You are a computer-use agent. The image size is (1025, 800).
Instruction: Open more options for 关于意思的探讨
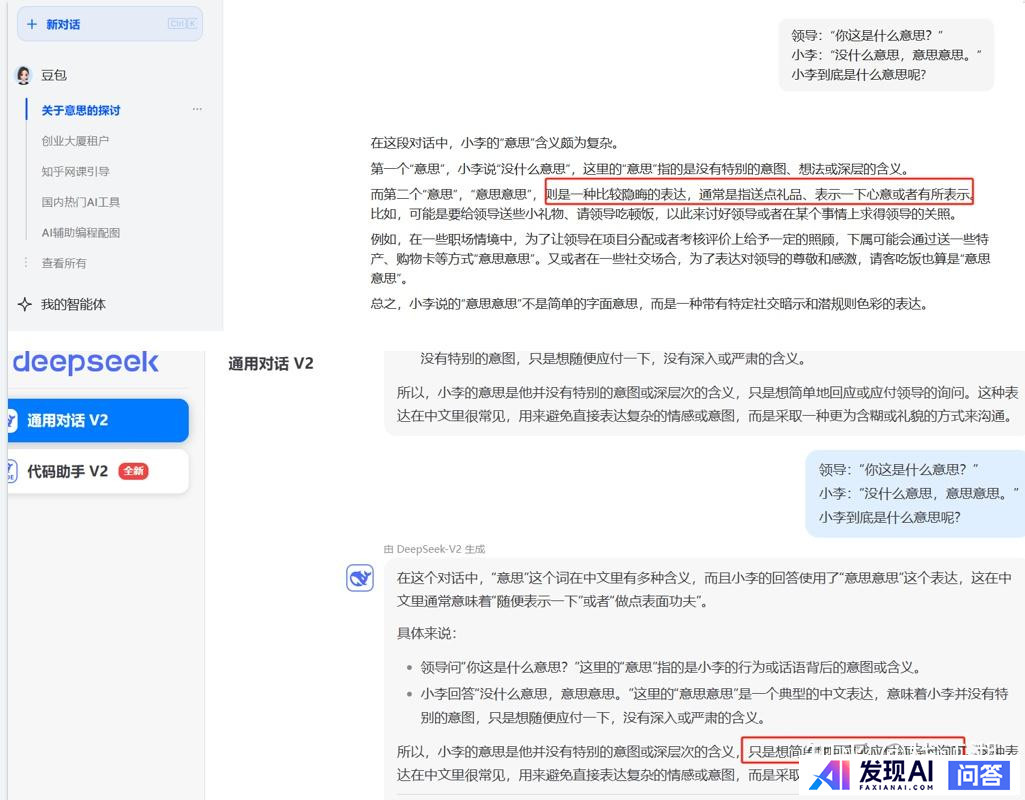(197, 110)
